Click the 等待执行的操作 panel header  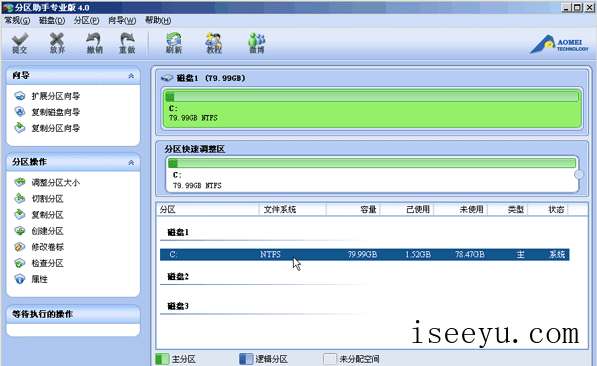point(73,314)
